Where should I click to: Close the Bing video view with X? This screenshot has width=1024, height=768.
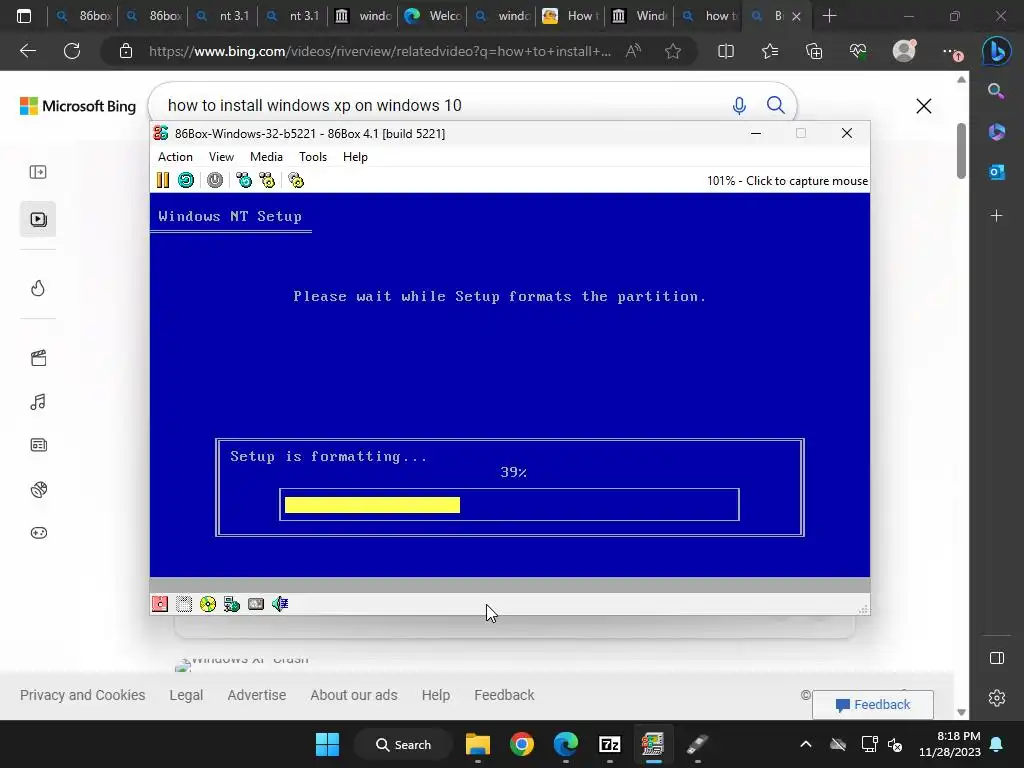coord(923,106)
